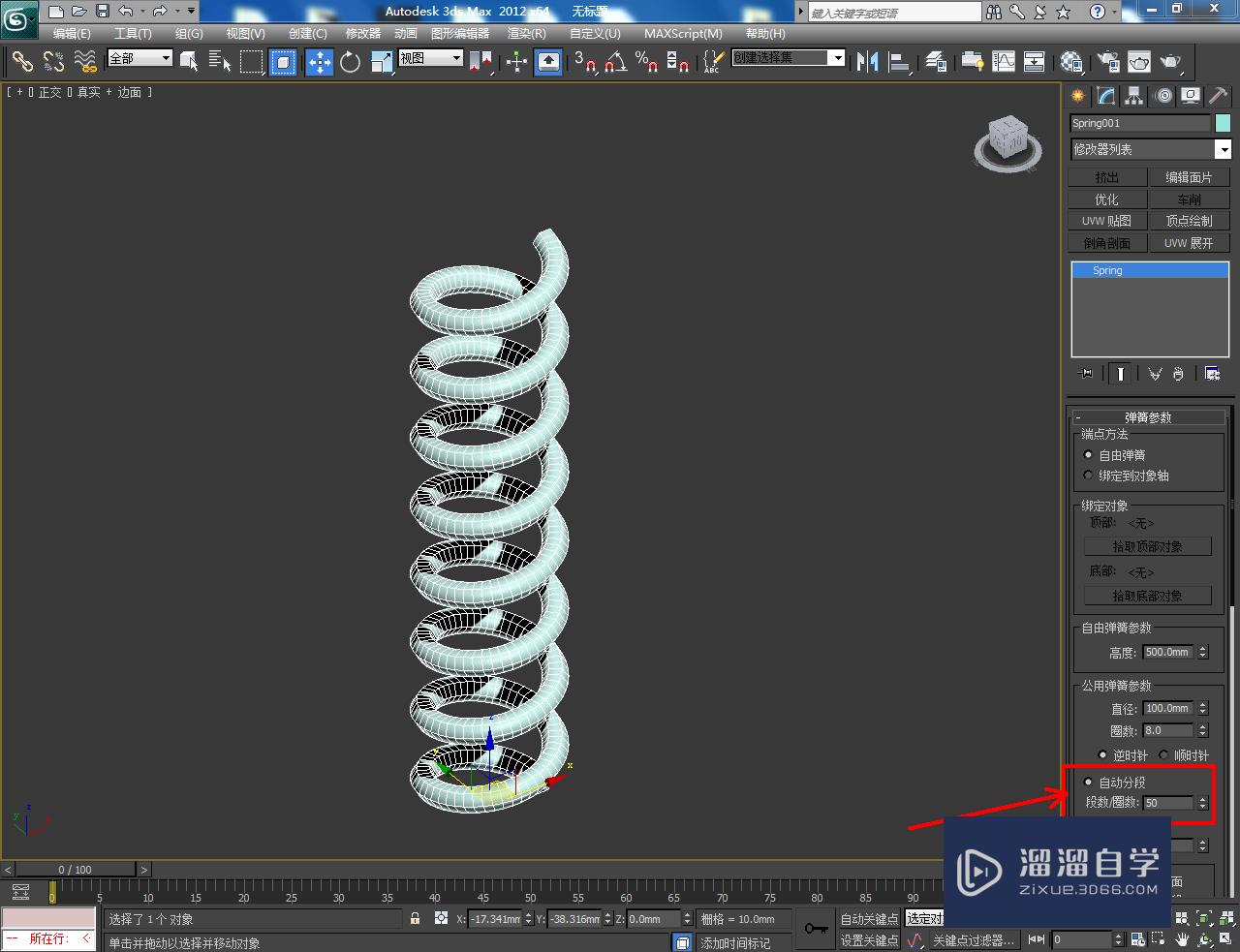The width and height of the screenshot is (1240, 952).
Task: Switch to the Hierarchy panel tab
Action: (1134, 96)
